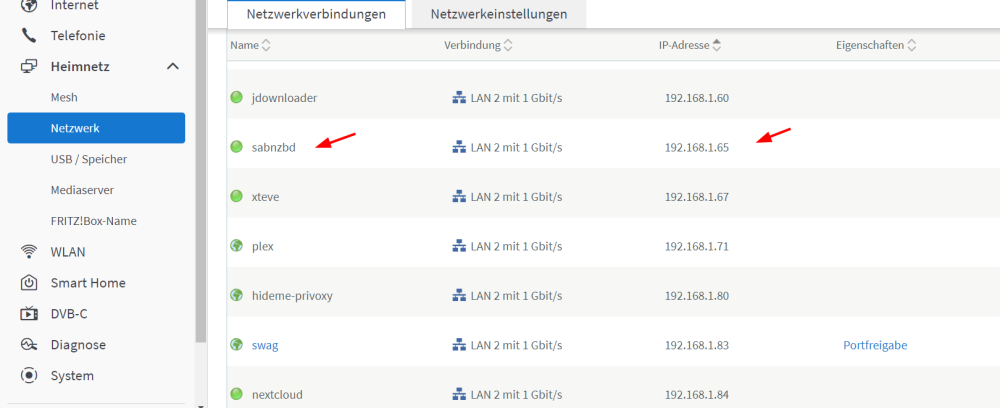Click the Telefonie phone icon

click(29, 36)
